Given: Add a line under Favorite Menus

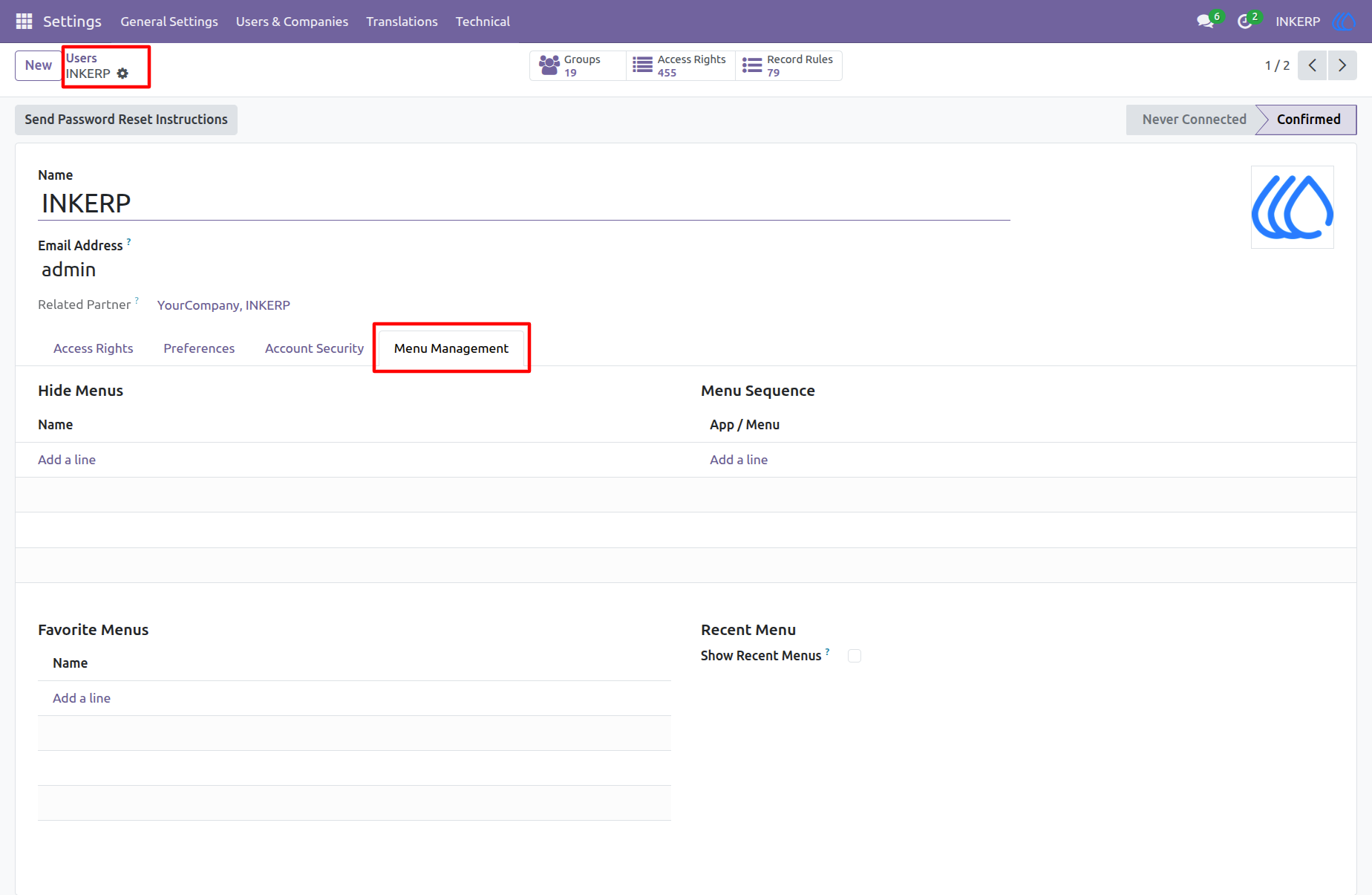Looking at the screenshot, I should 82,698.
